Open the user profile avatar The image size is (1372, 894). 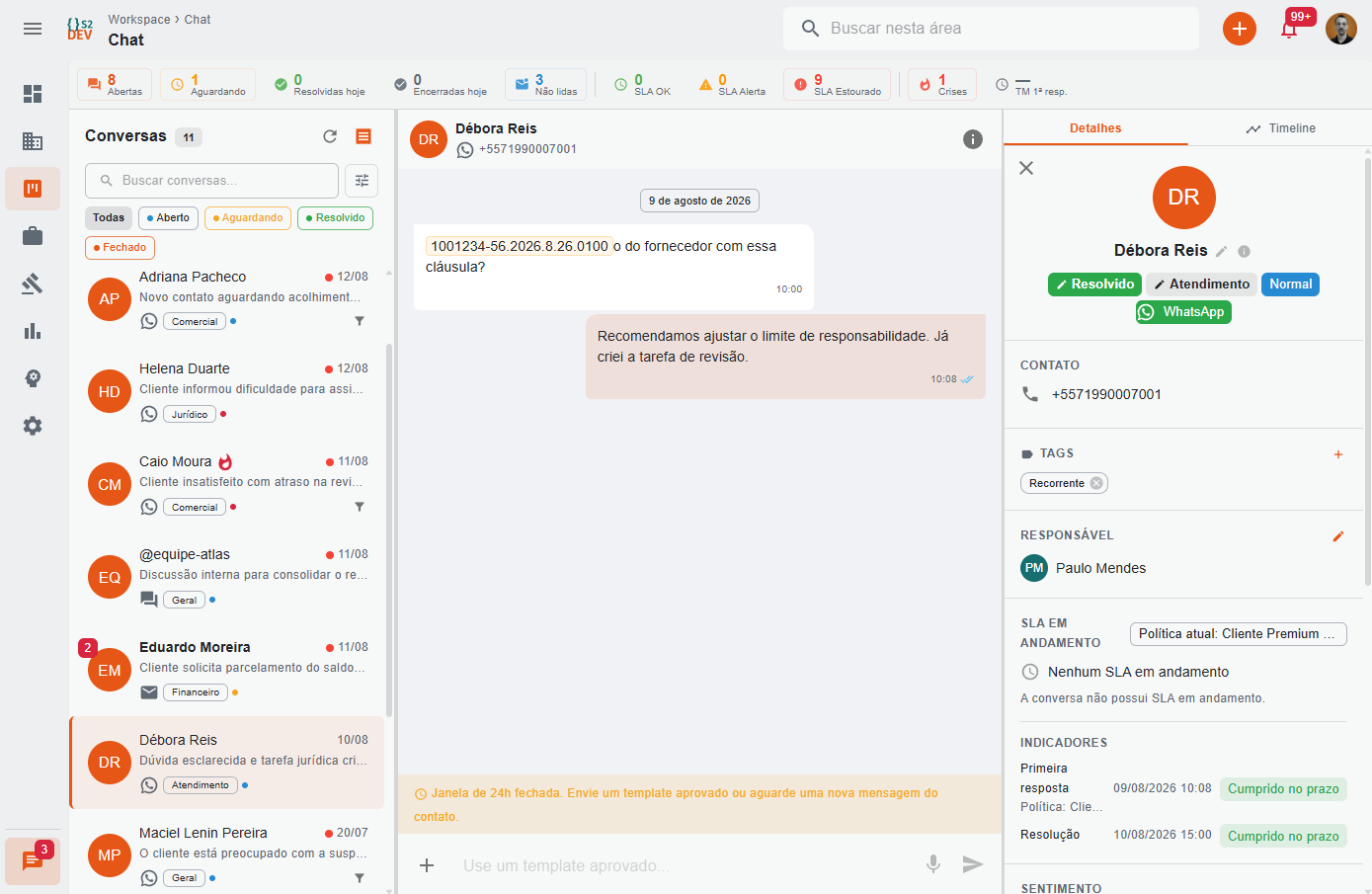pyautogui.click(x=1341, y=29)
